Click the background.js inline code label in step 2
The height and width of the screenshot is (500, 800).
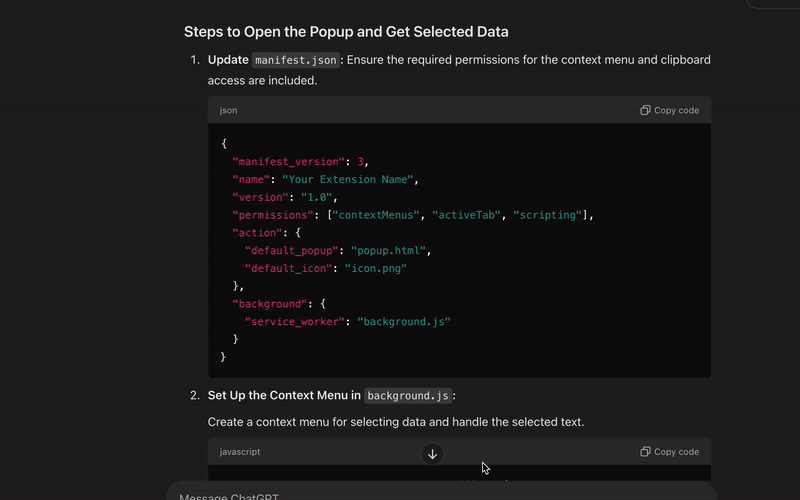[408, 396]
